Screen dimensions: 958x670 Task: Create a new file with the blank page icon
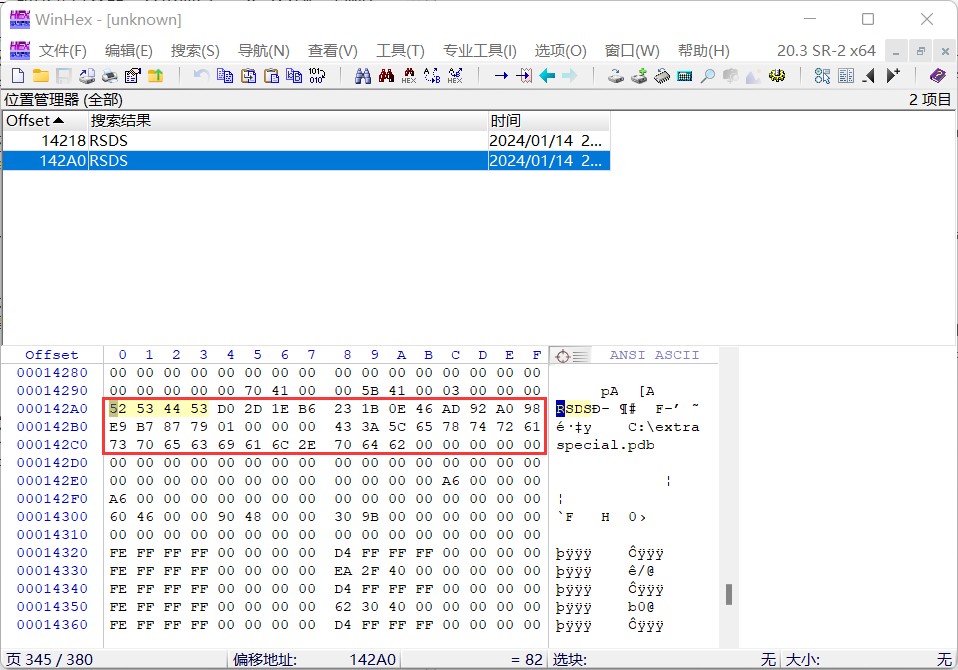tap(18, 76)
